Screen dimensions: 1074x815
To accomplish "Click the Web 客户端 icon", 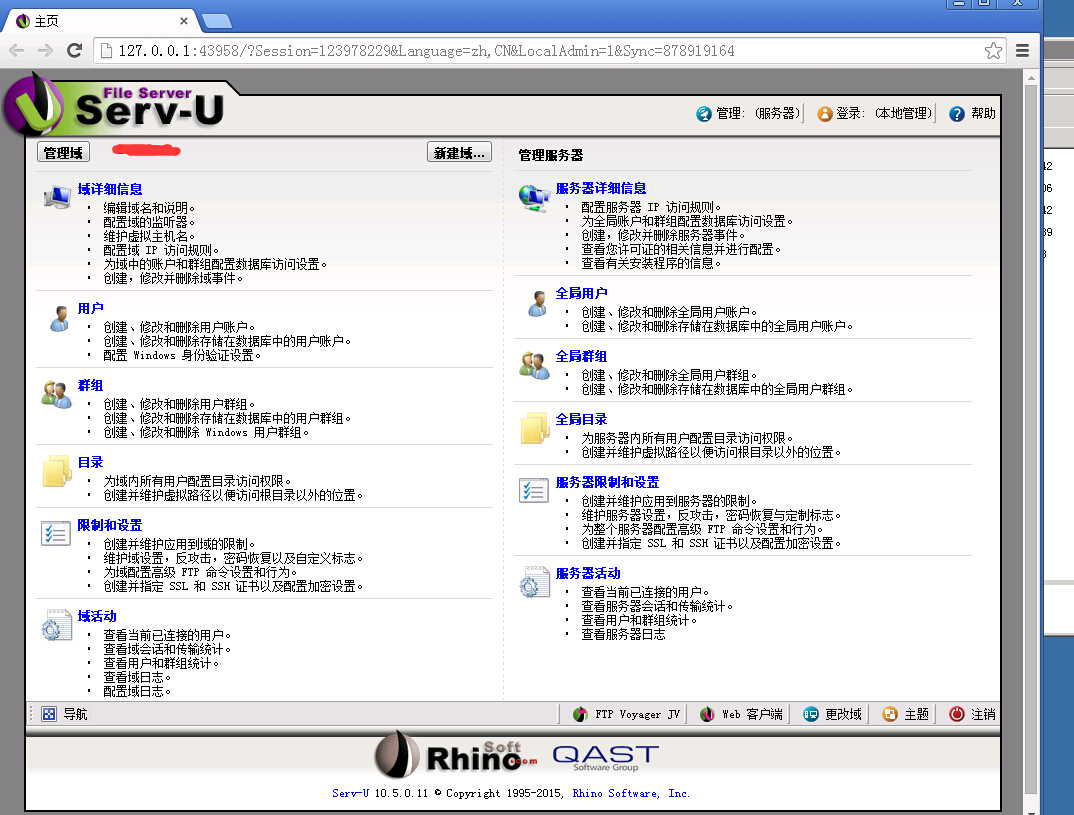I will [x=707, y=714].
